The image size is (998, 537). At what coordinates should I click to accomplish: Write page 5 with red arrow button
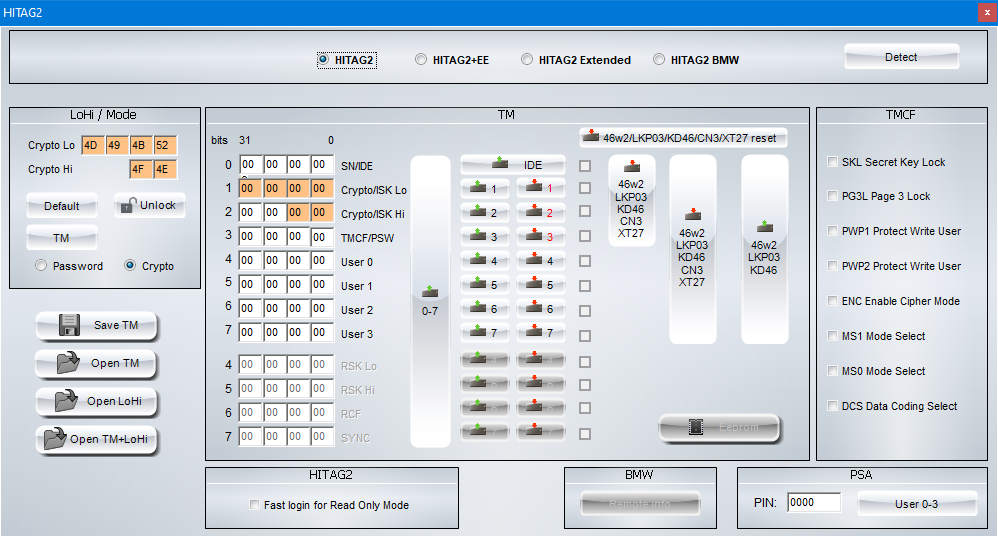(540, 285)
